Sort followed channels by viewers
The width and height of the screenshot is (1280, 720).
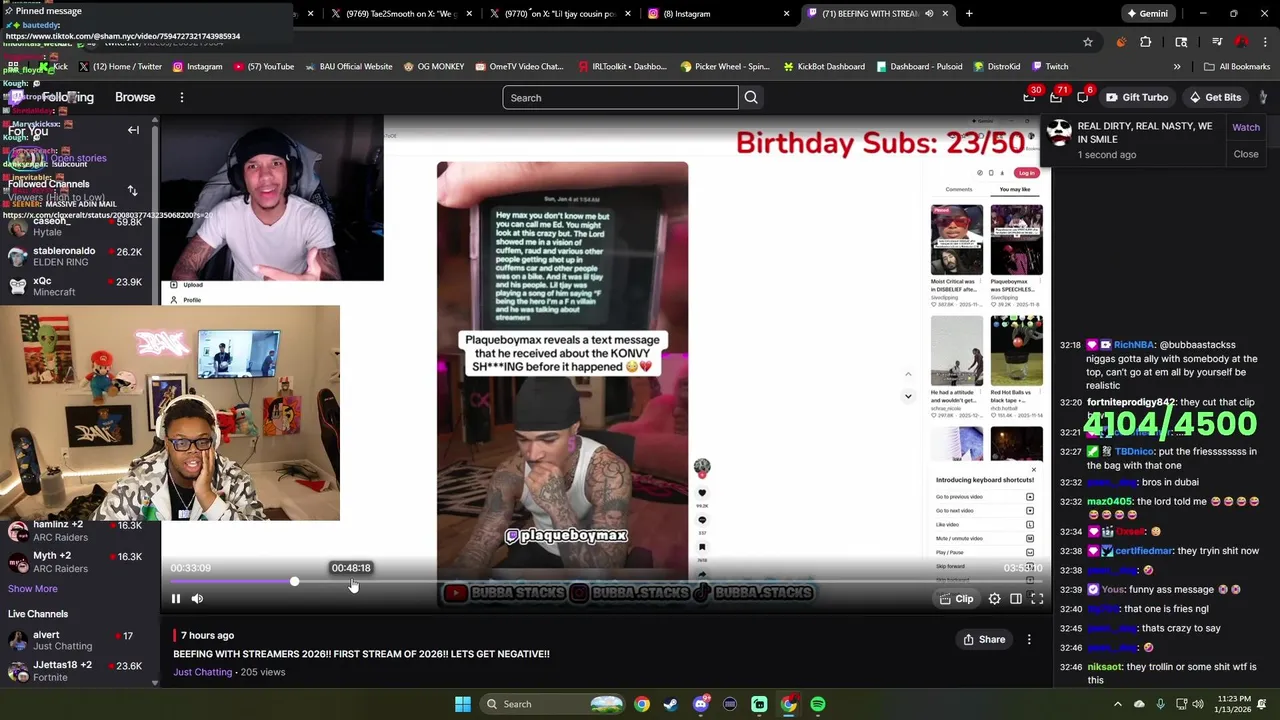click(x=132, y=190)
